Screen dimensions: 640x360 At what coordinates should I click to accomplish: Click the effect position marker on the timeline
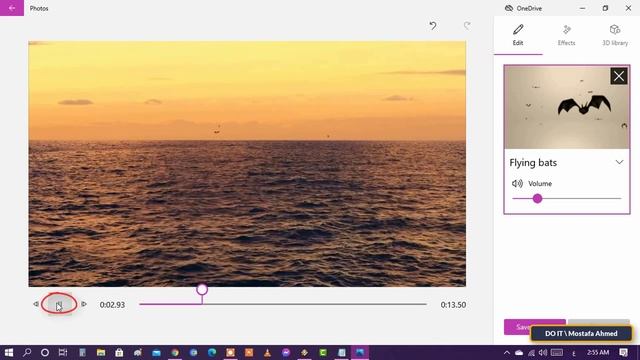point(202,290)
